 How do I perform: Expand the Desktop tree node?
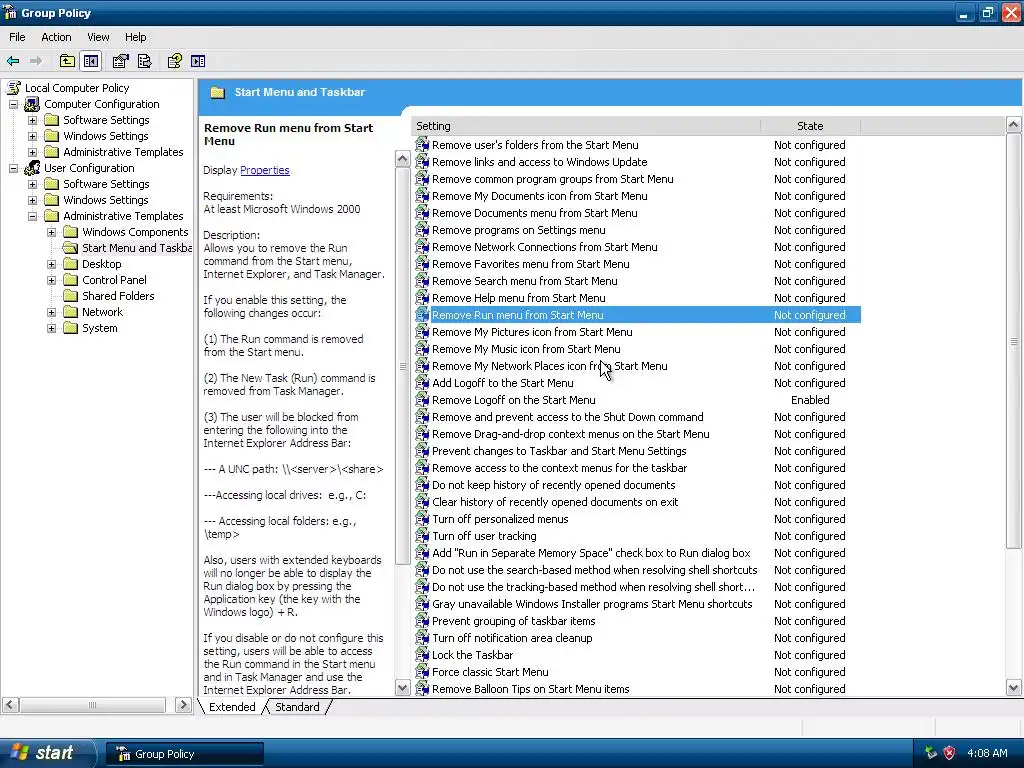click(52, 264)
